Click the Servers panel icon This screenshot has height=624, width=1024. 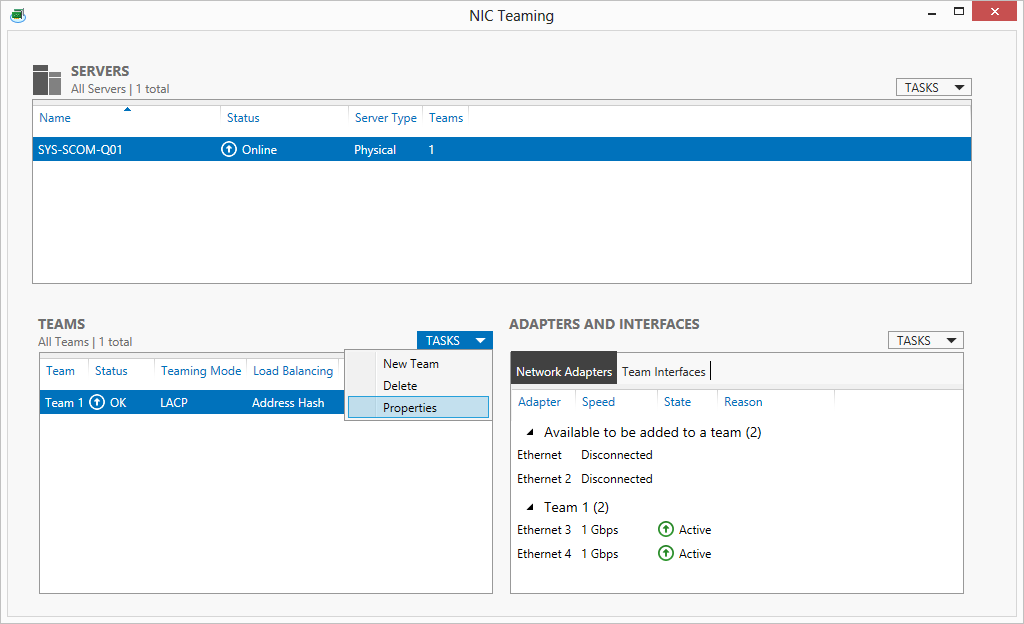click(47, 80)
